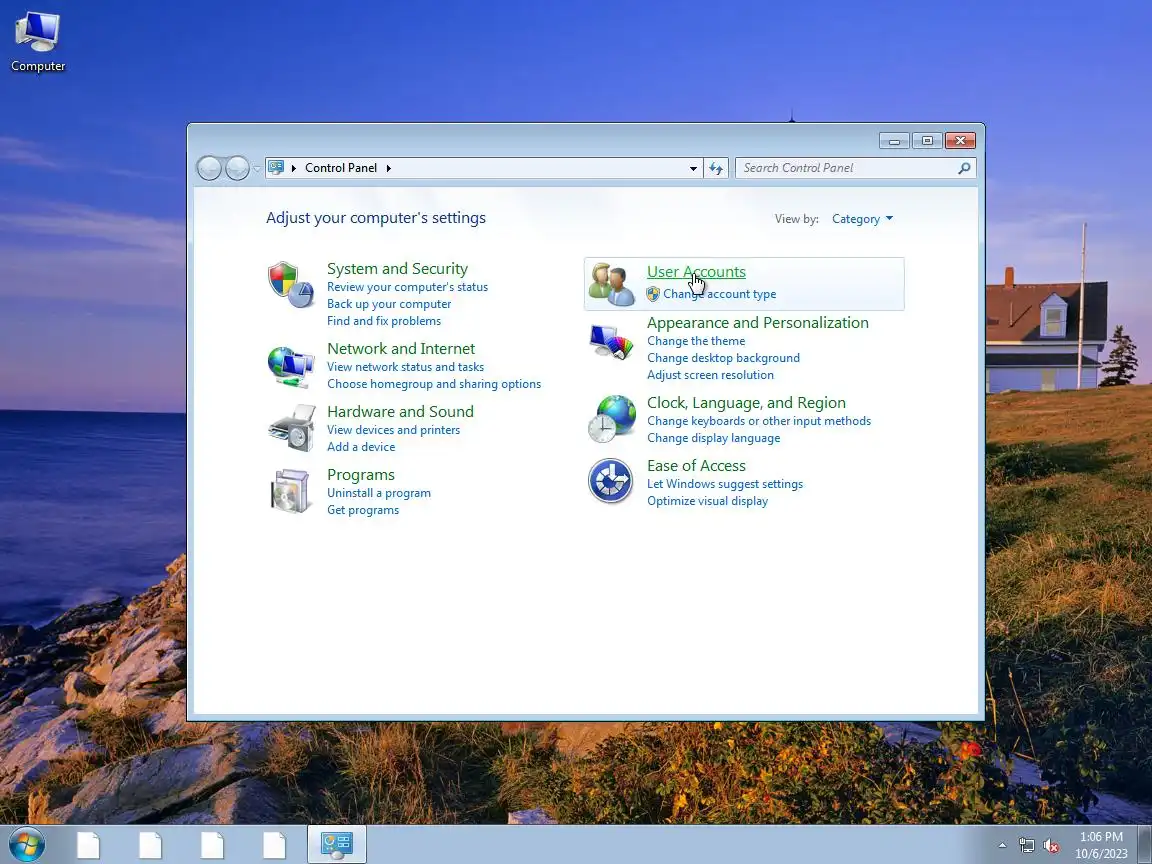1152x864 pixels.
Task: Click the search magnifier icon in Control Panel
Action: [x=964, y=168]
